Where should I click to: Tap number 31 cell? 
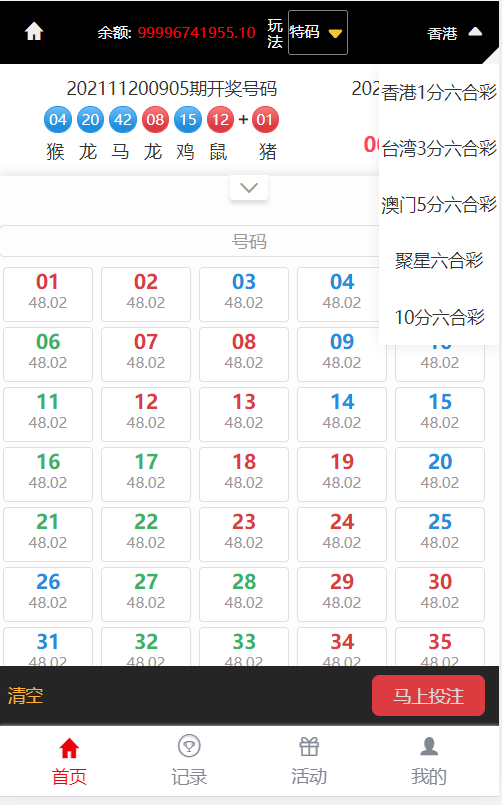click(x=48, y=647)
